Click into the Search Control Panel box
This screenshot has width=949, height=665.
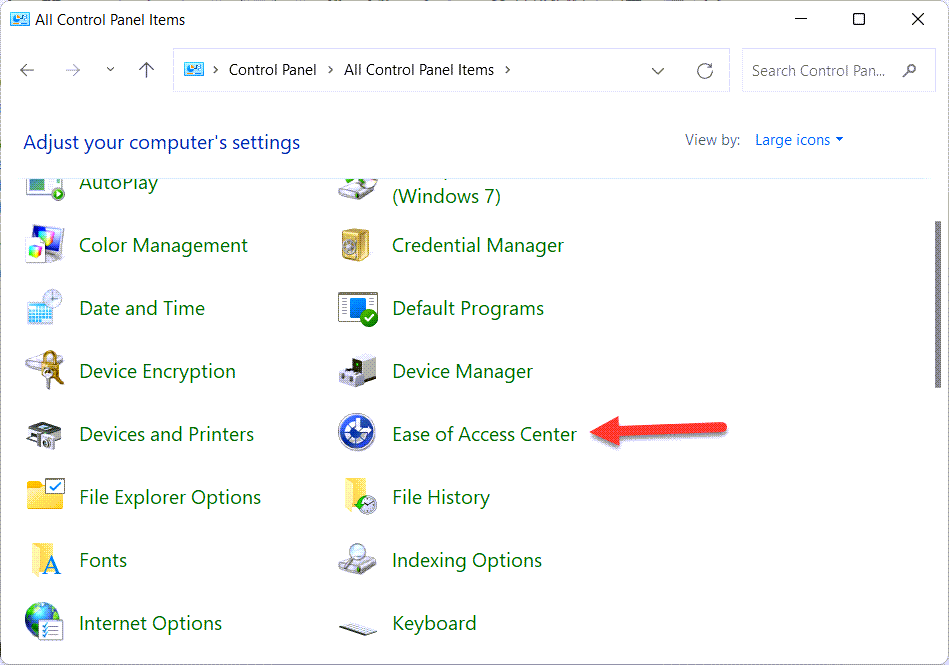pyautogui.click(x=820, y=71)
